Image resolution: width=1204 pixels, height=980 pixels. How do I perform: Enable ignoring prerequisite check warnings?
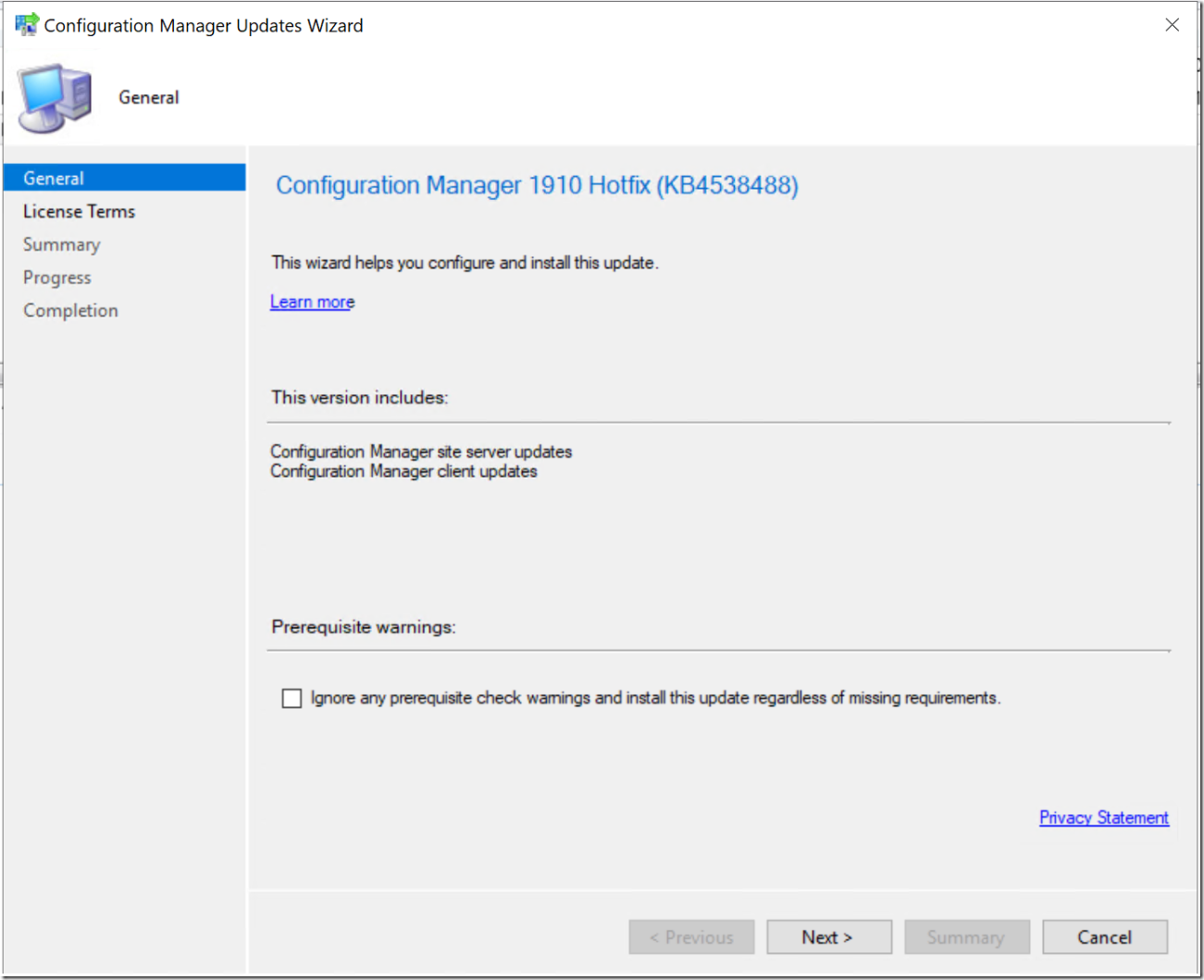pyautogui.click(x=292, y=698)
